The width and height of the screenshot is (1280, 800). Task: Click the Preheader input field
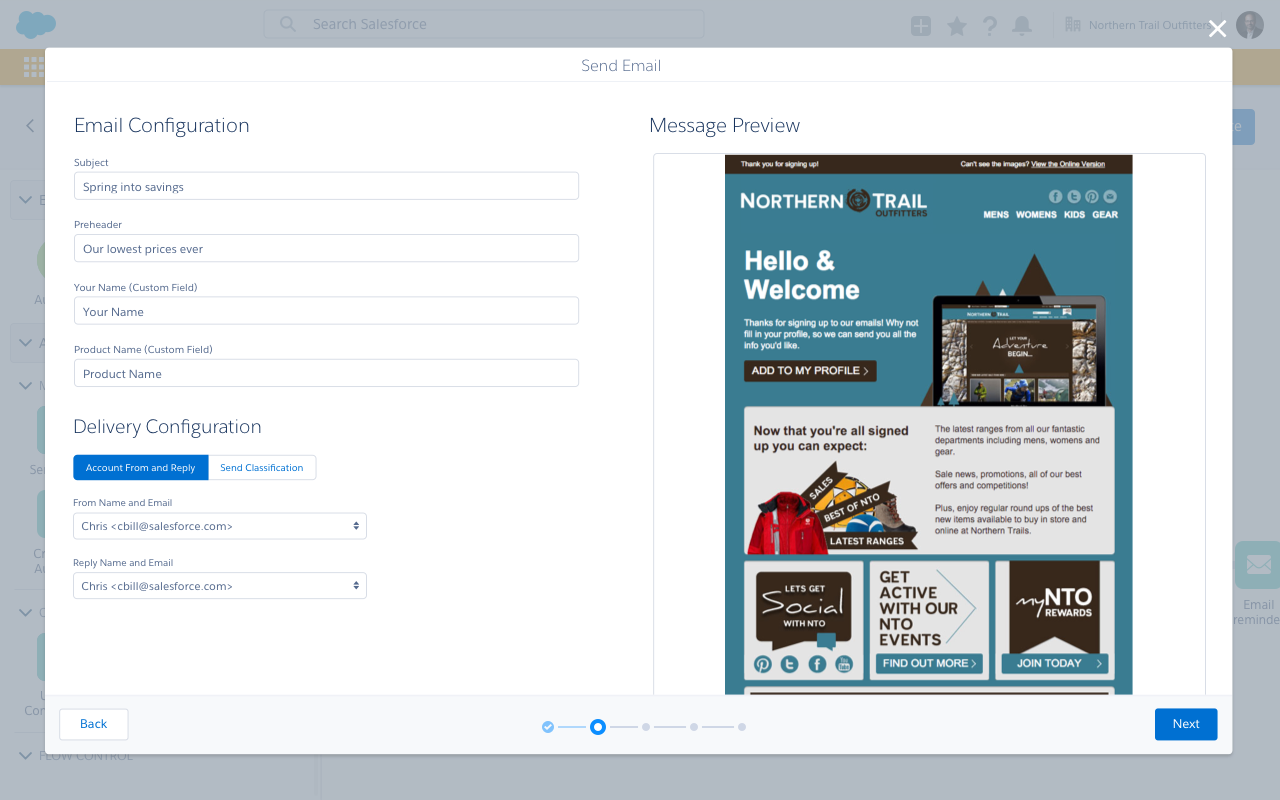[326, 248]
